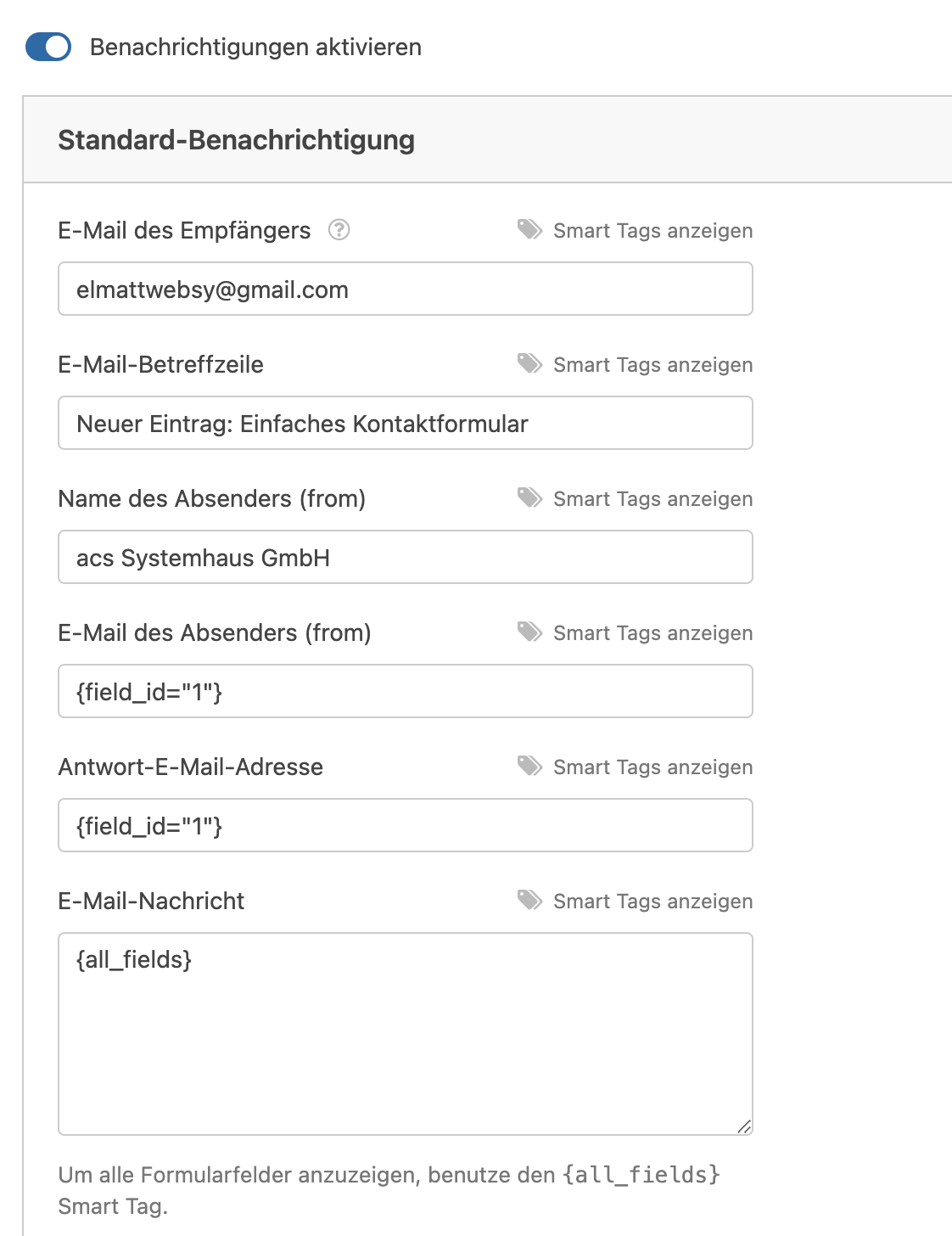Viewport: 952px width, 1236px height.
Task: Click tag icon for E-Mail des Absenders
Action: pos(530,632)
